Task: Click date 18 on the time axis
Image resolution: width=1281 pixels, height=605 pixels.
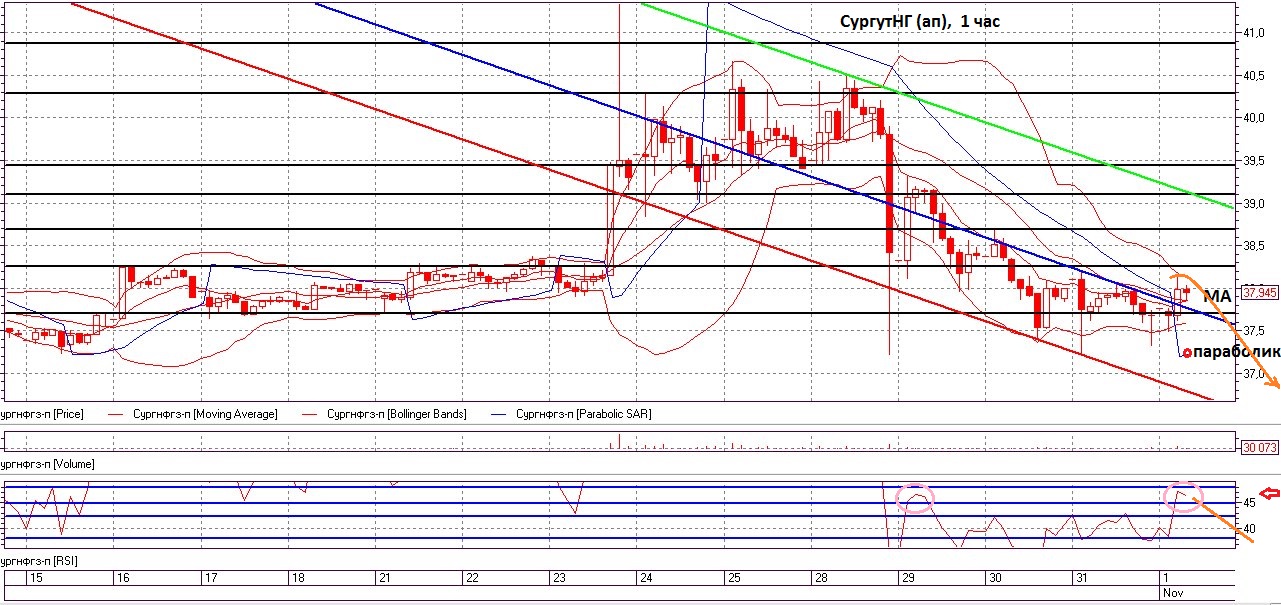Action: tap(298, 579)
